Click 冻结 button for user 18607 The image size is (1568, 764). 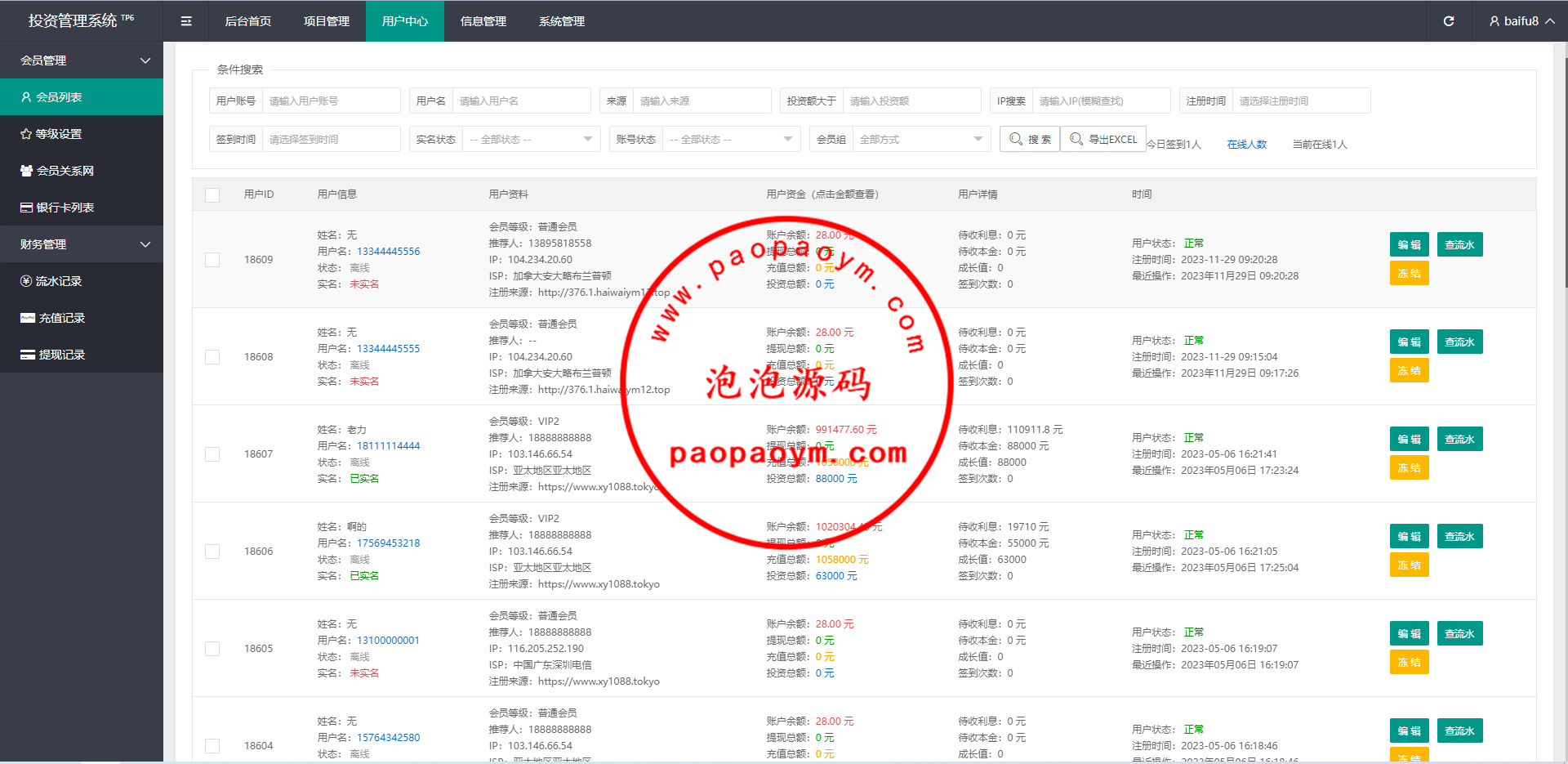(1410, 468)
